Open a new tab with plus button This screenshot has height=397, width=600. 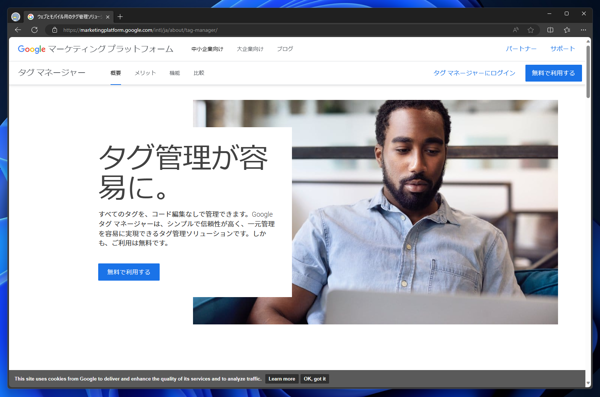[x=120, y=16]
